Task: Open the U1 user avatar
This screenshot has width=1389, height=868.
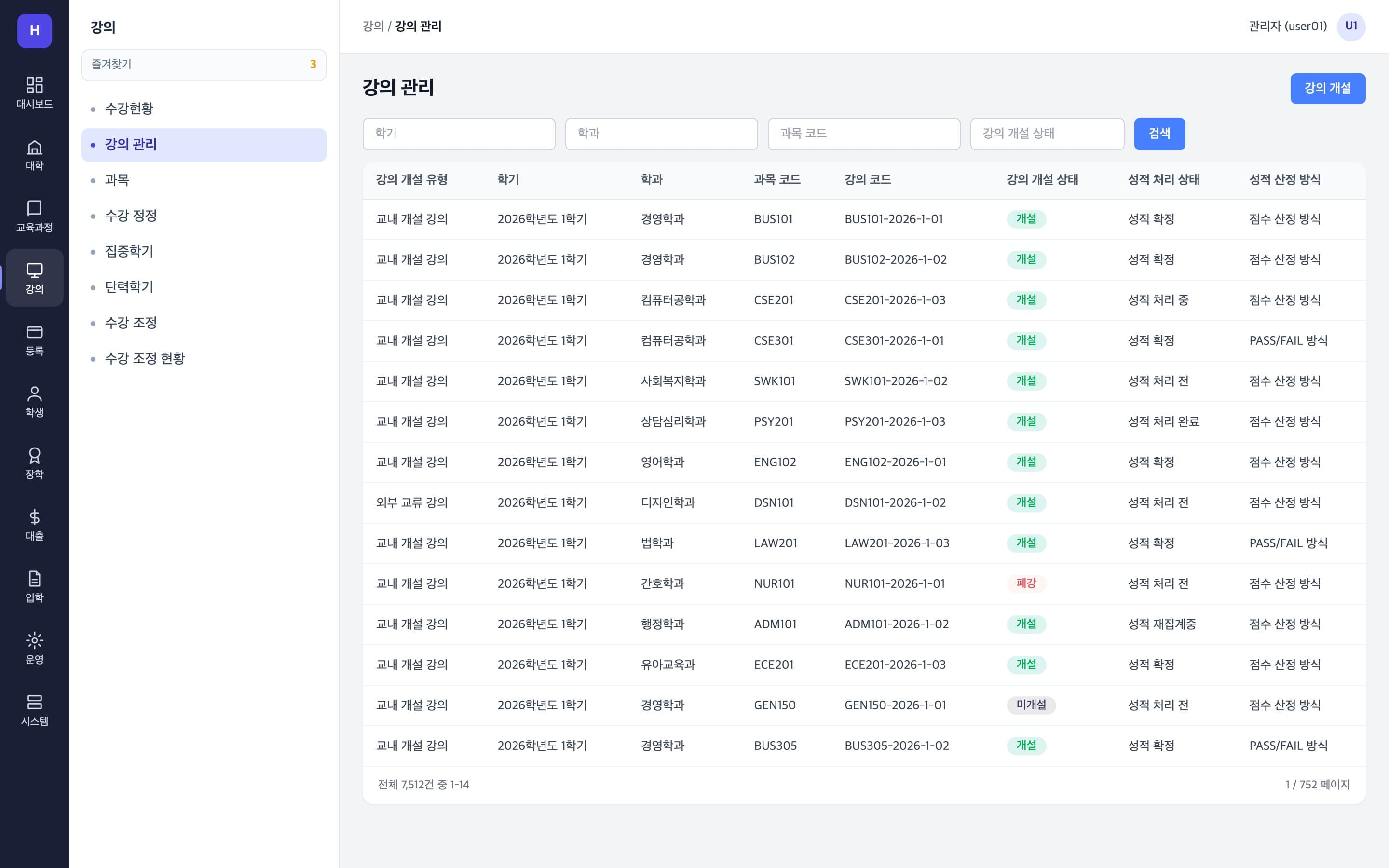Action: (x=1351, y=27)
